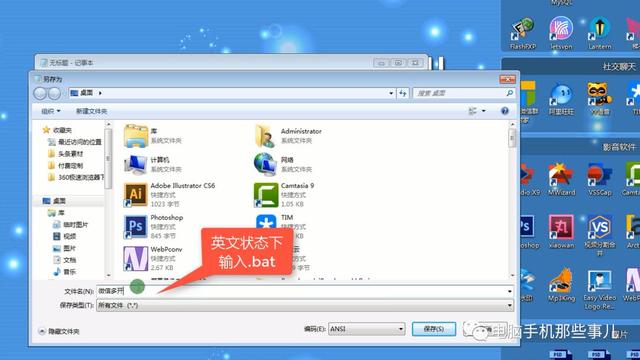Click the FlashFXP desktop shortcut

click(522, 33)
